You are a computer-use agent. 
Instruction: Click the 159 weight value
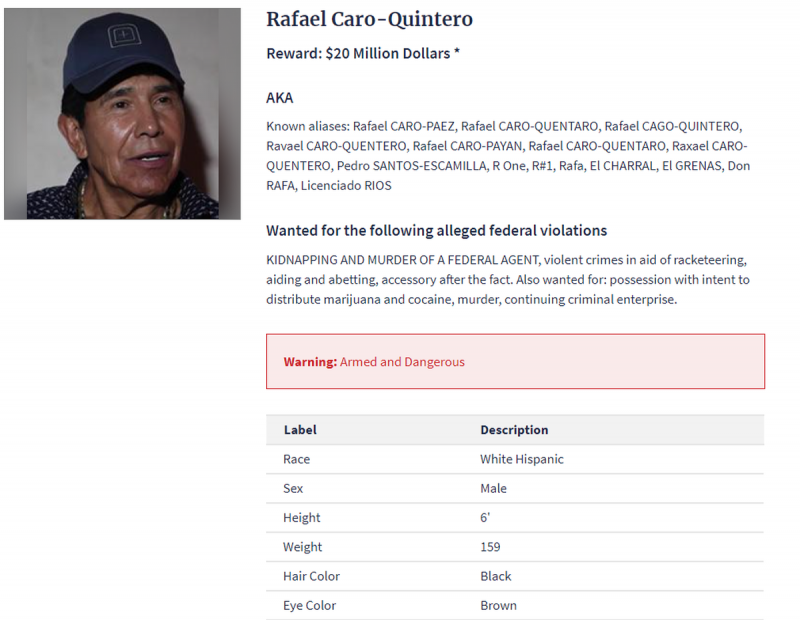(x=490, y=547)
